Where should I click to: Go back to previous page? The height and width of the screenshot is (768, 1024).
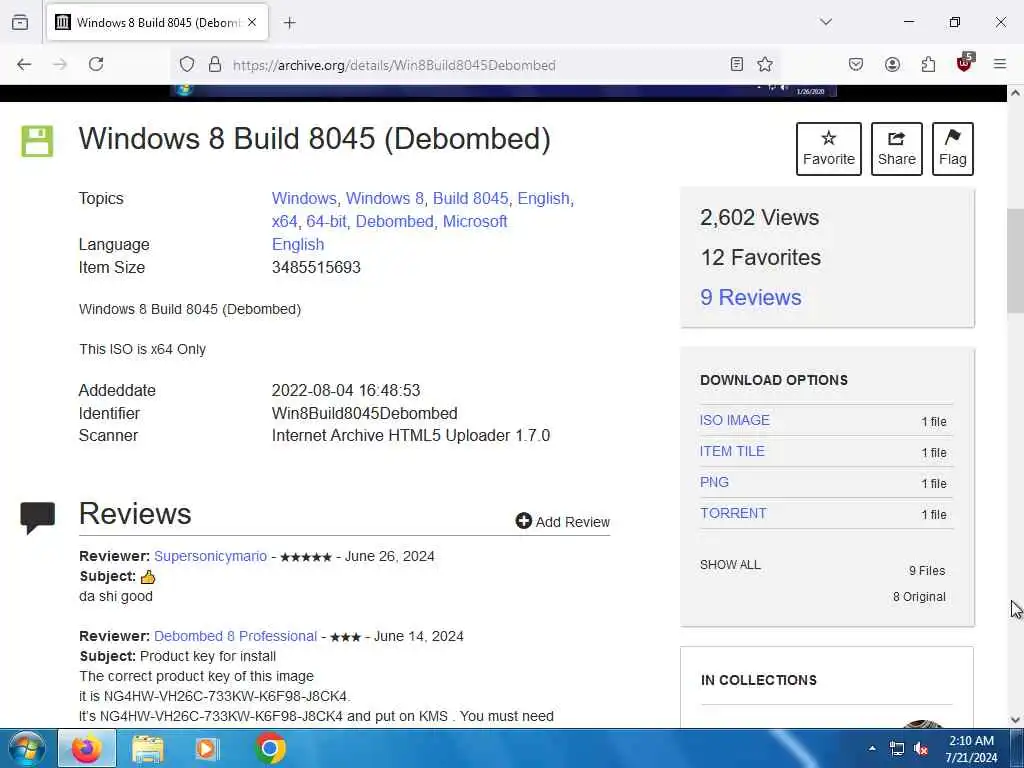tap(24, 64)
